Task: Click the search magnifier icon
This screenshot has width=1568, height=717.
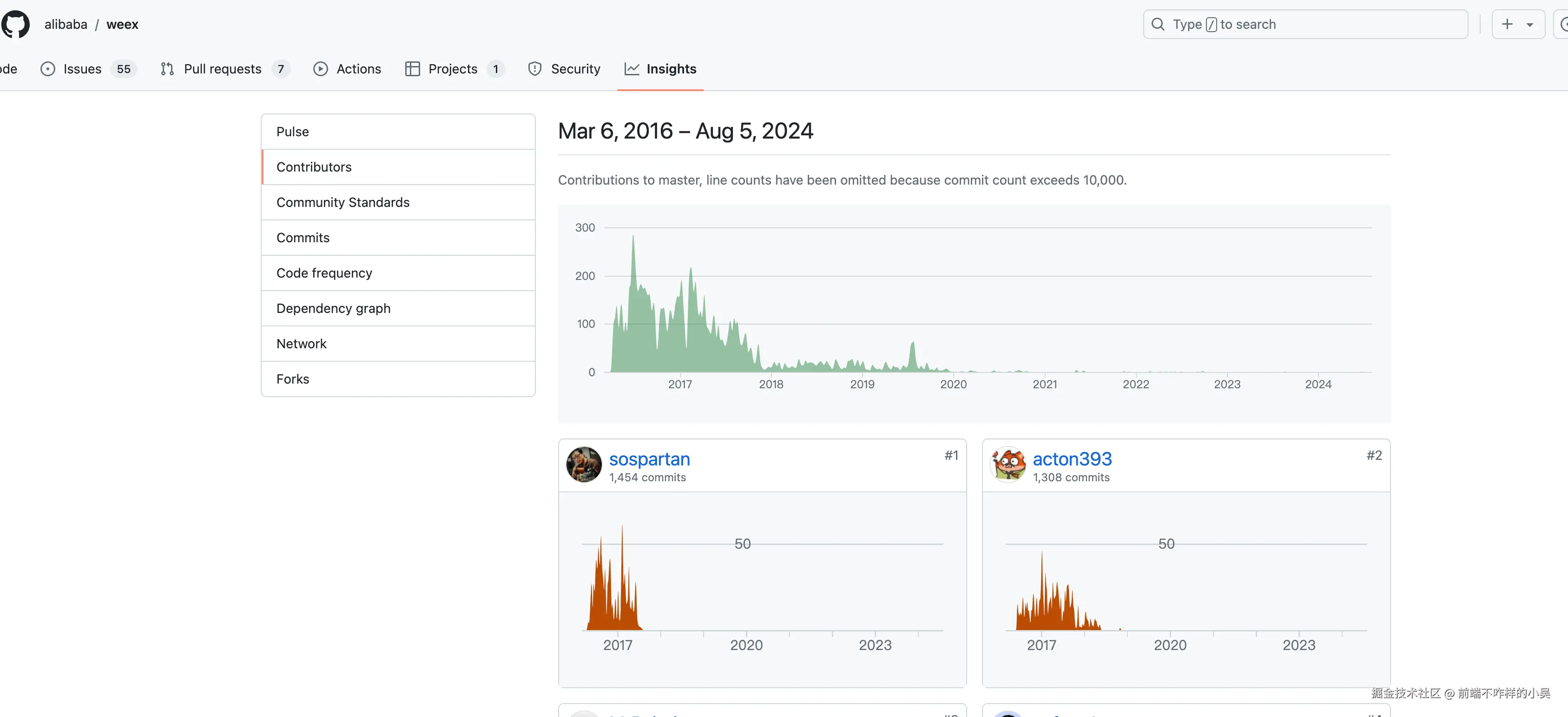Action: click(1158, 24)
